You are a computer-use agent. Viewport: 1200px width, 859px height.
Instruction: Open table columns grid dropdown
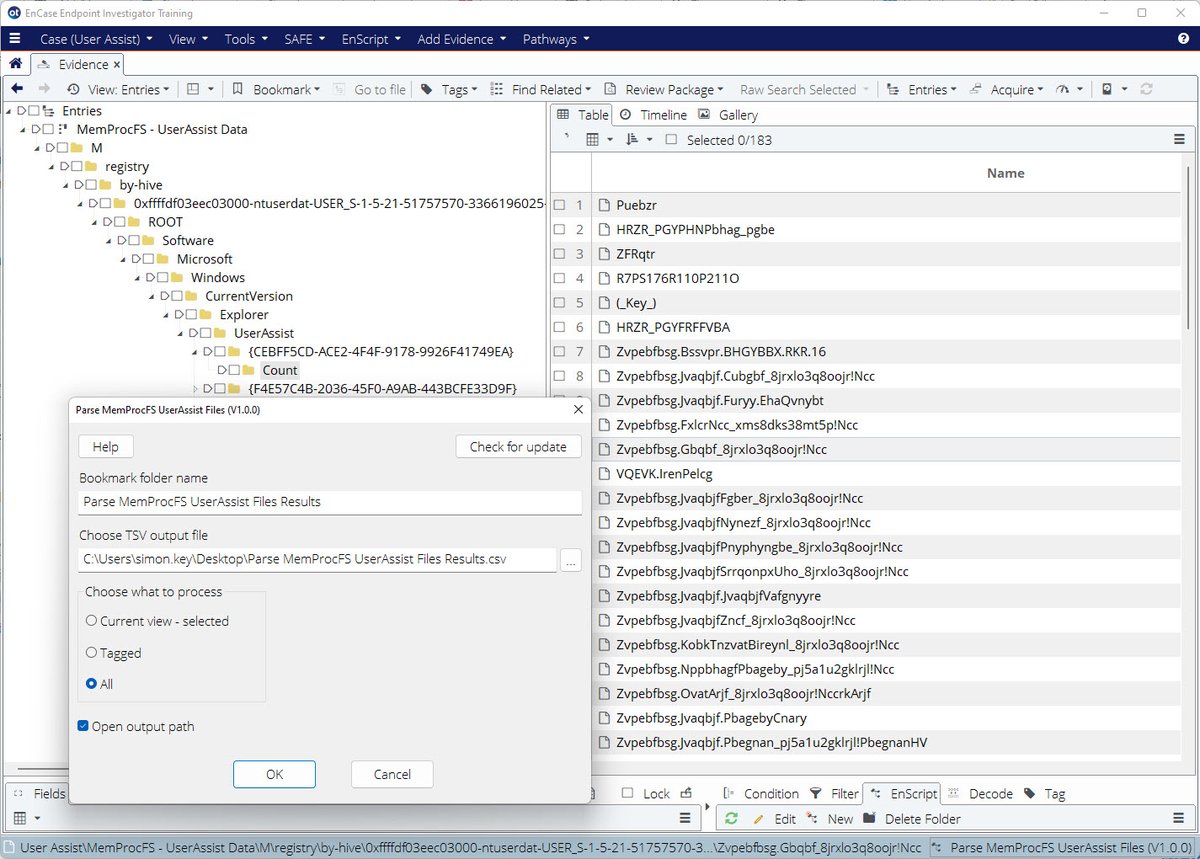coord(597,140)
